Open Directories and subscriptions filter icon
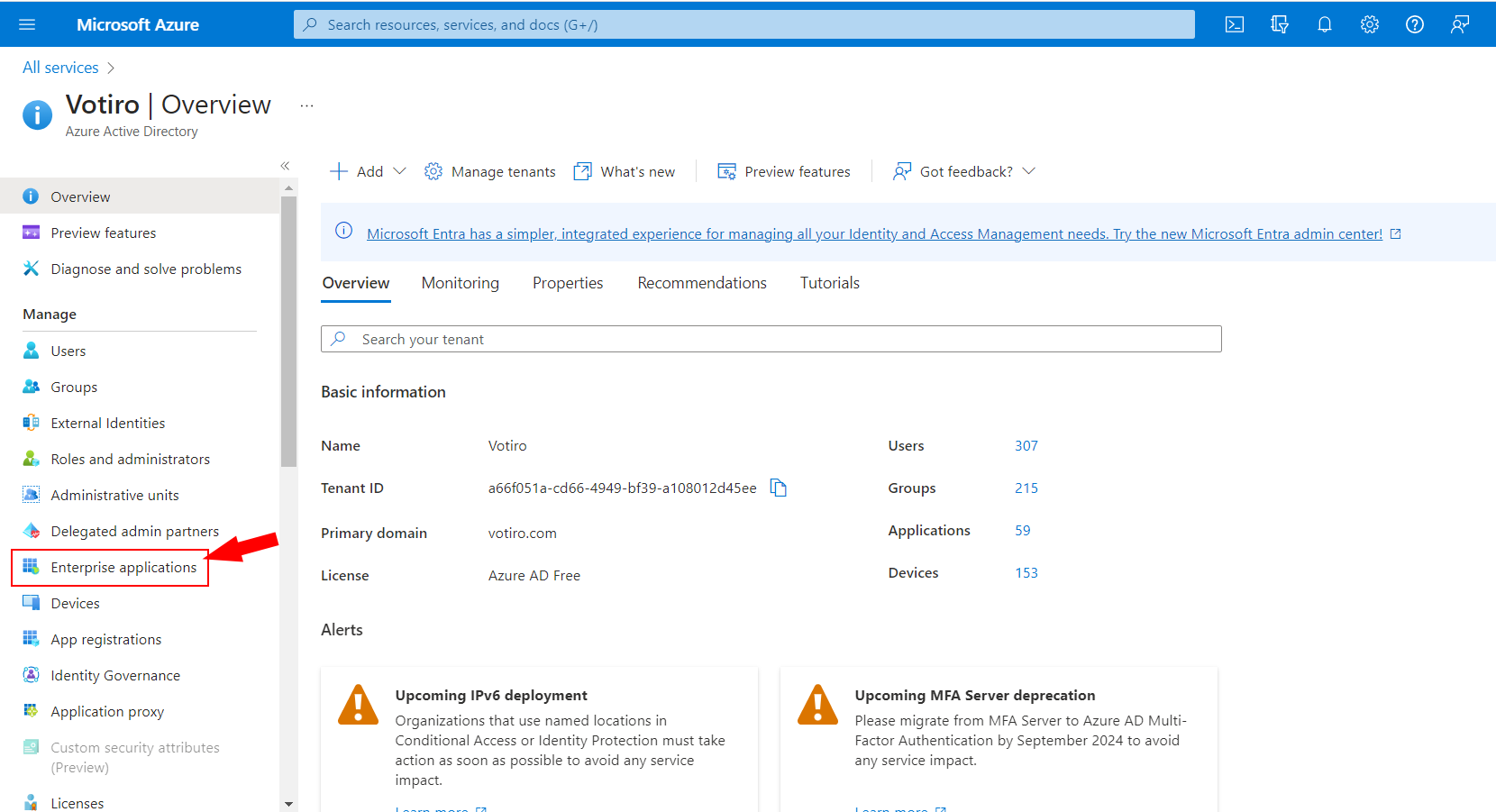1496x812 pixels. 1280,24
